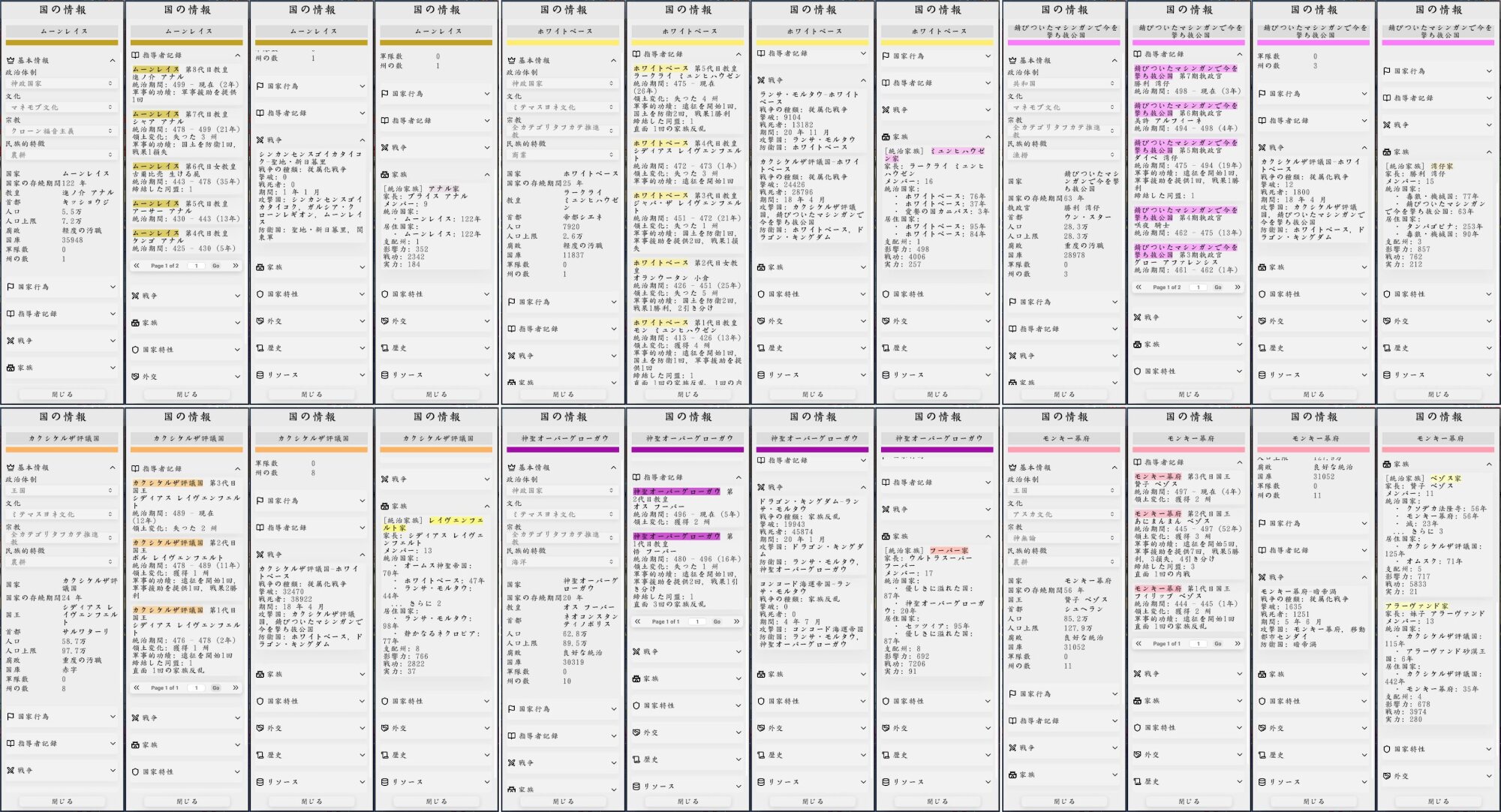Click the crown icon beside ムーンレイス 基本情報

(11, 61)
